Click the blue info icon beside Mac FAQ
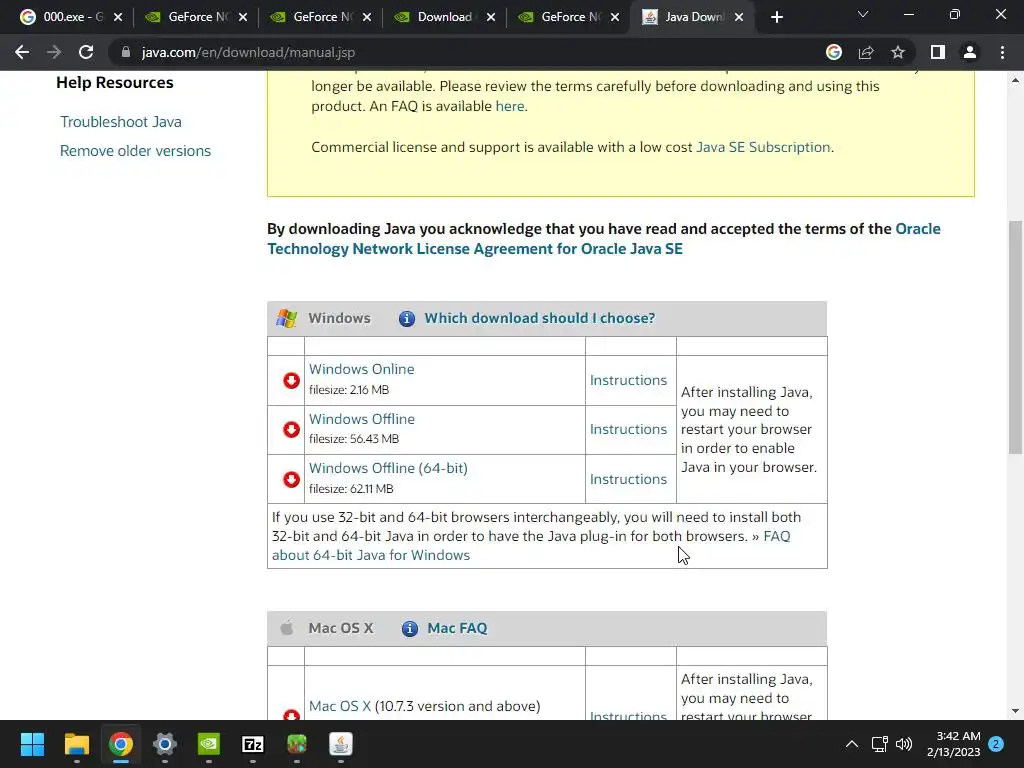This screenshot has width=1024, height=768. pyautogui.click(x=409, y=628)
